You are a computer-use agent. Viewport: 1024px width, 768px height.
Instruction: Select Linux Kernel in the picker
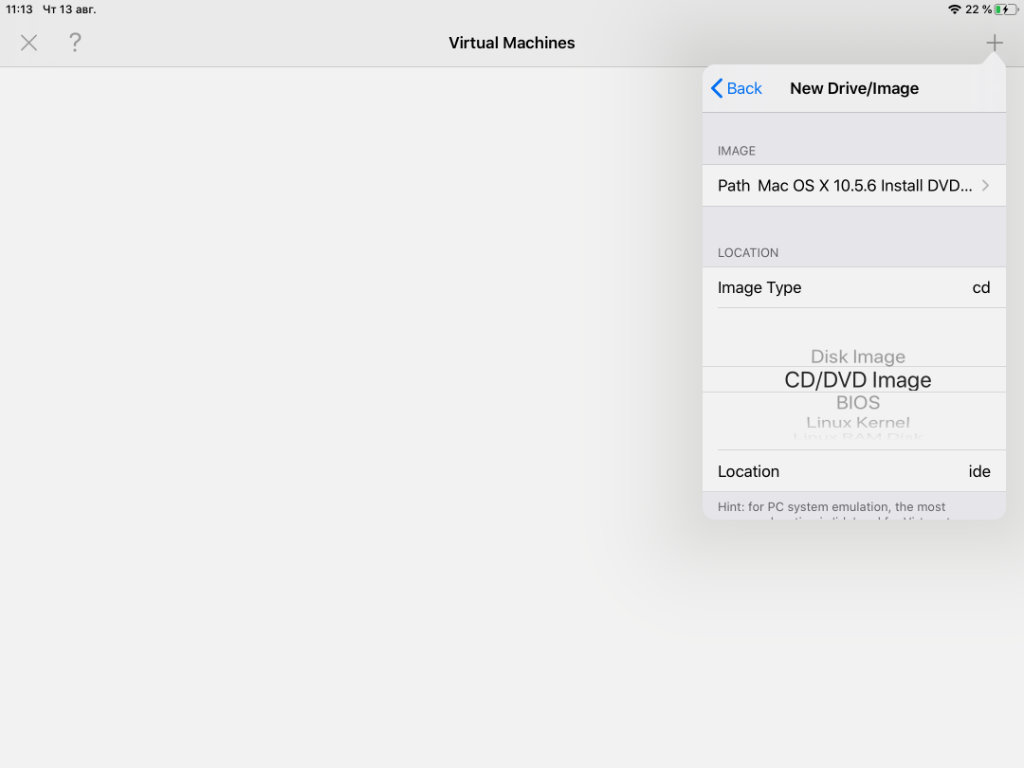click(858, 423)
